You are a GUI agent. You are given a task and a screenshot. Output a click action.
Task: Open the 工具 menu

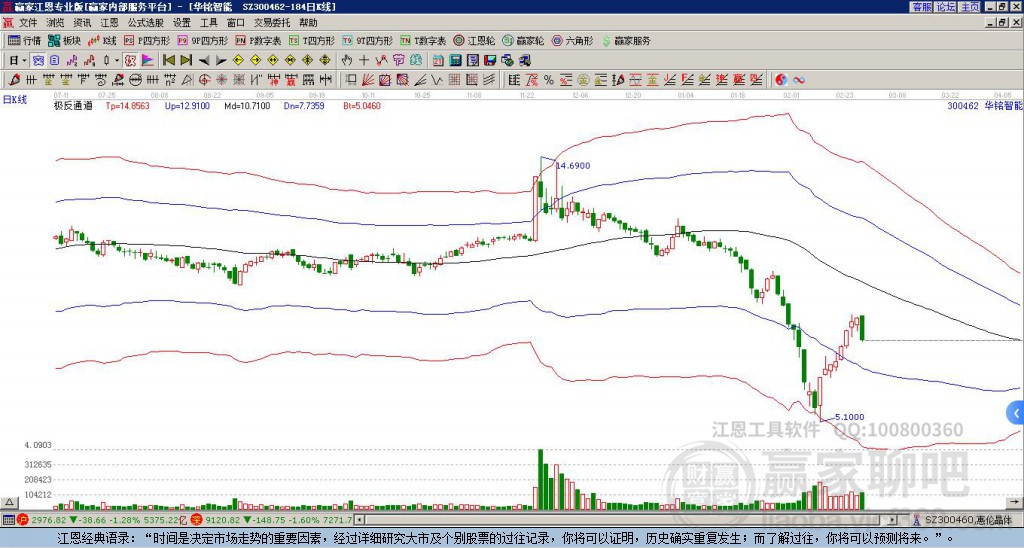[x=208, y=23]
